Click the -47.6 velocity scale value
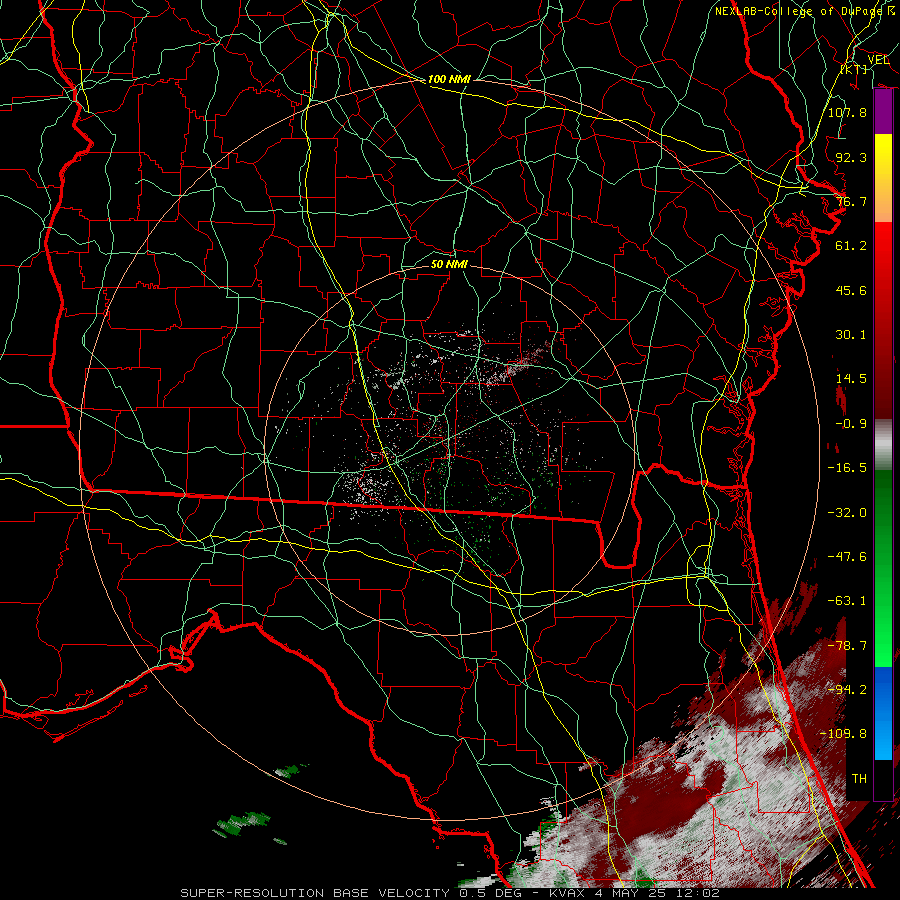Screen dimensions: 900x900 [x=847, y=557]
